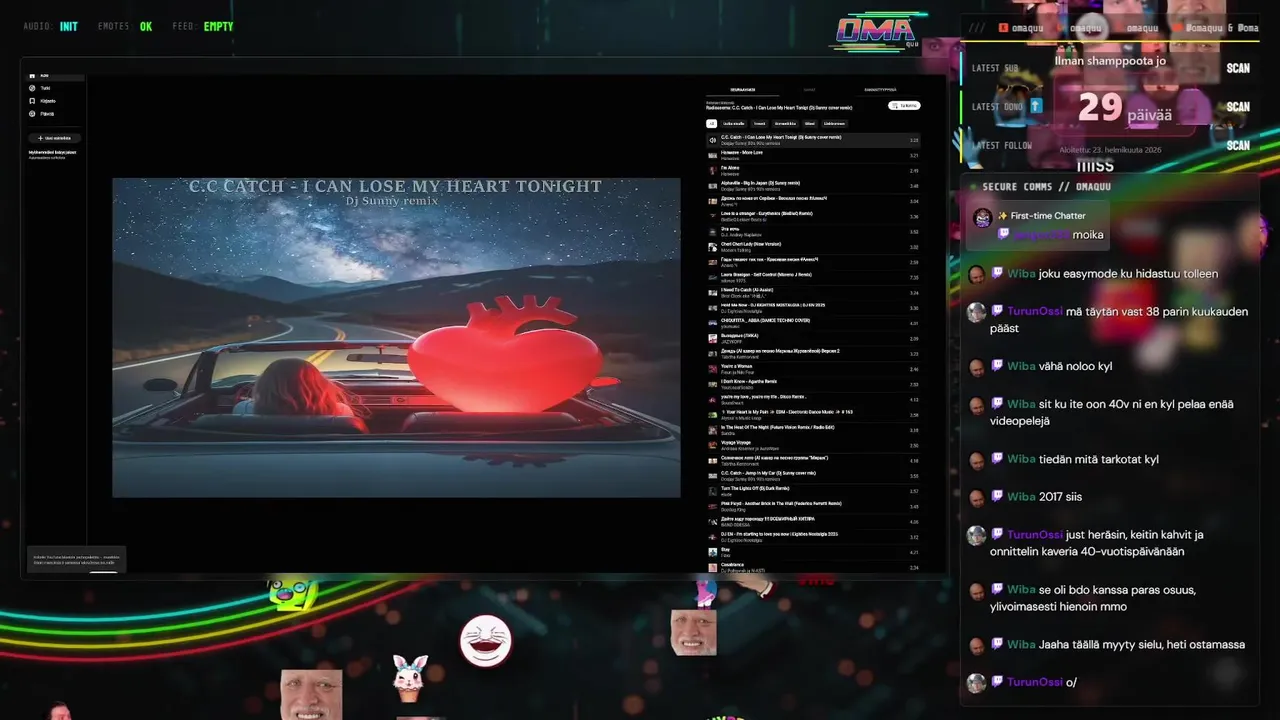The width and height of the screenshot is (1280, 720).
Task: Click Koti (Home) item in sidebar
Action: click(x=54, y=75)
